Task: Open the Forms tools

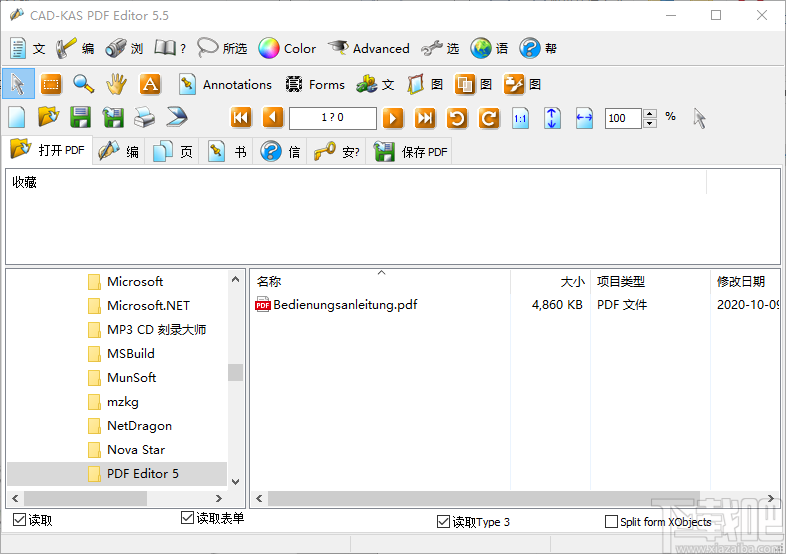Action: click(315, 85)
